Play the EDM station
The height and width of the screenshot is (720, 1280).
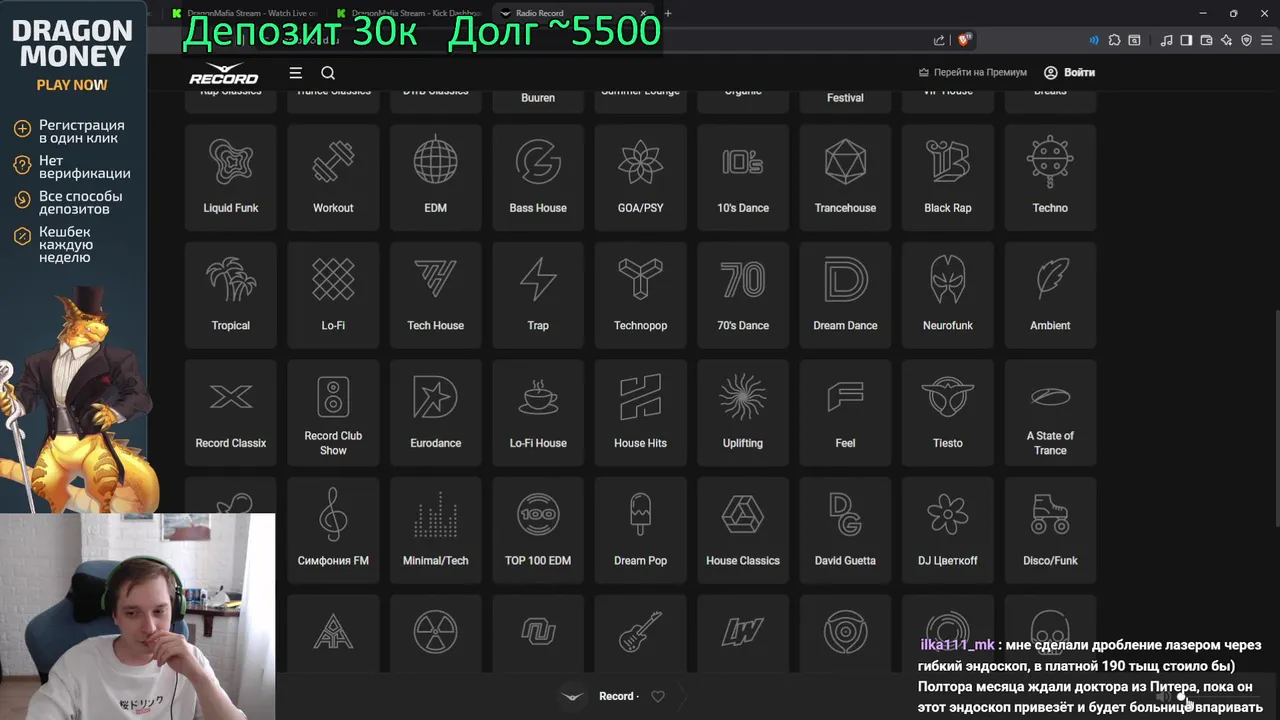pos(436,177)
